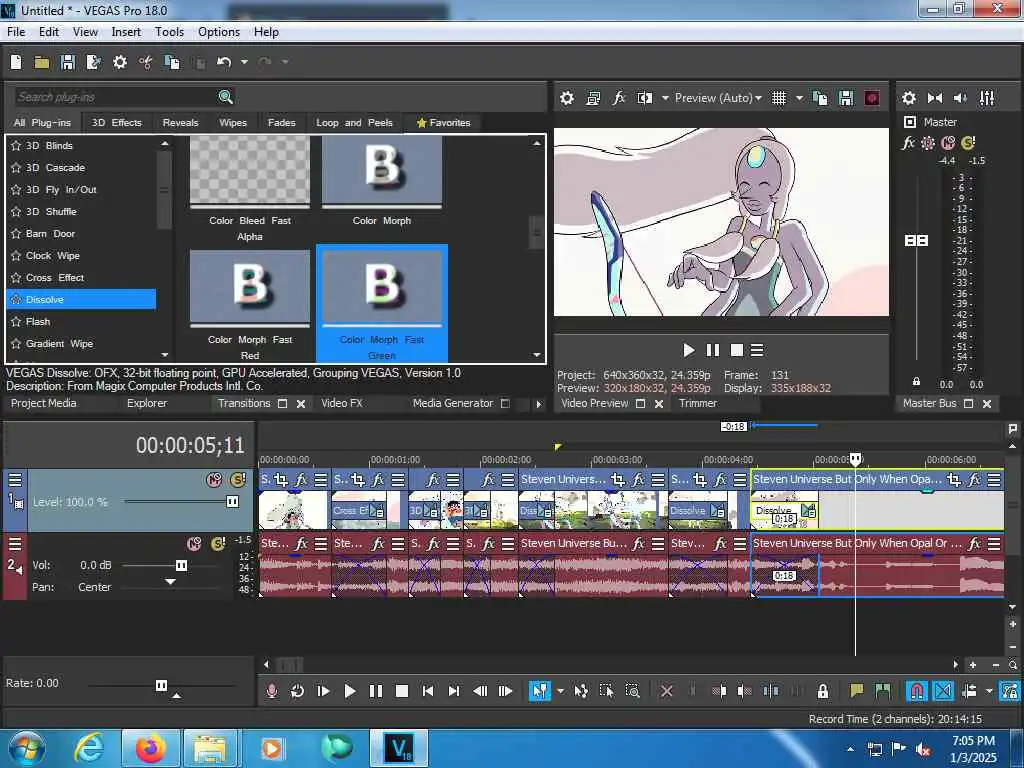
Task: Click the Record microphone button
Action: pyautogui.click(x=272, y=690)
